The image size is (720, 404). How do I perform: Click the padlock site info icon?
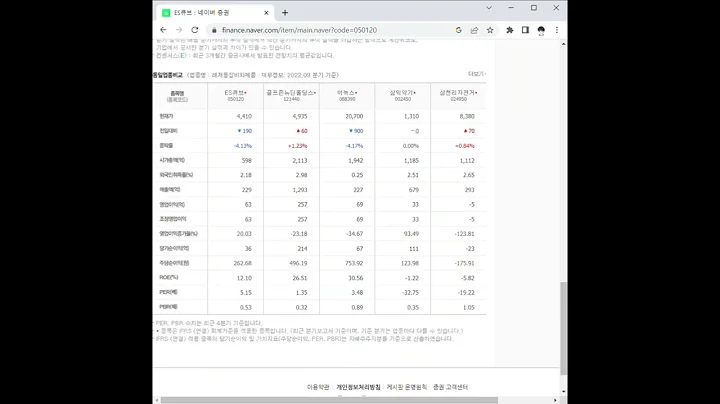(214, 30)
